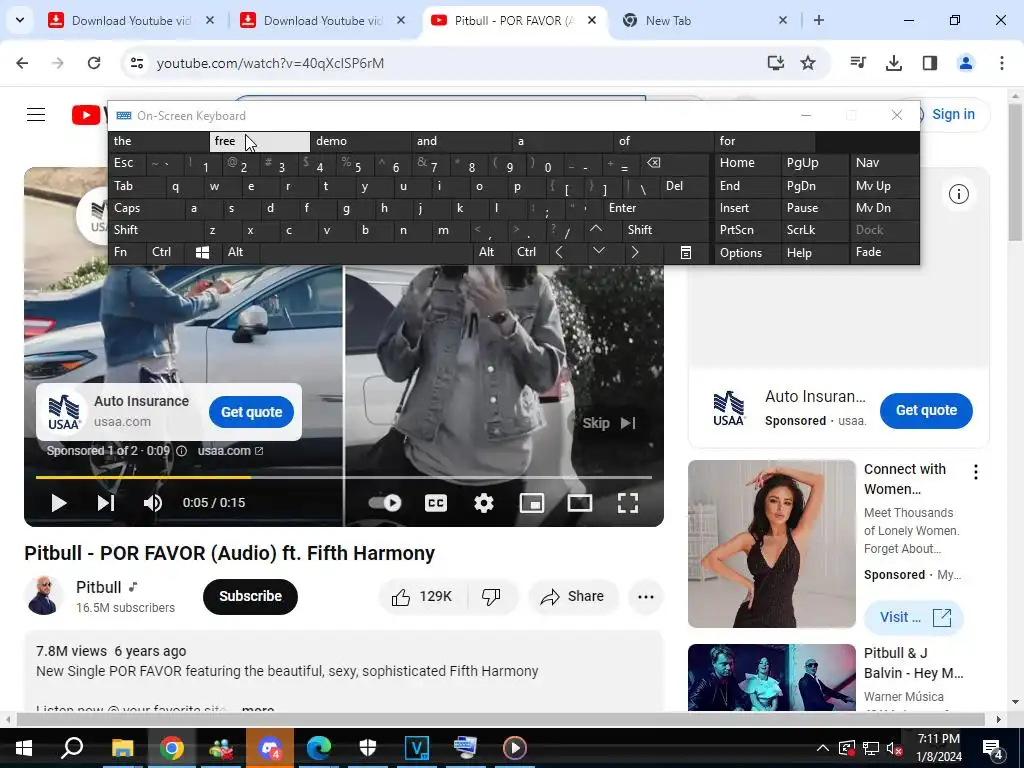Open the Pitbull & J Balvin video thumbnail
The height and width of the screenshot is (768, 1024).
pyautogui.click(x=771, y=677)
